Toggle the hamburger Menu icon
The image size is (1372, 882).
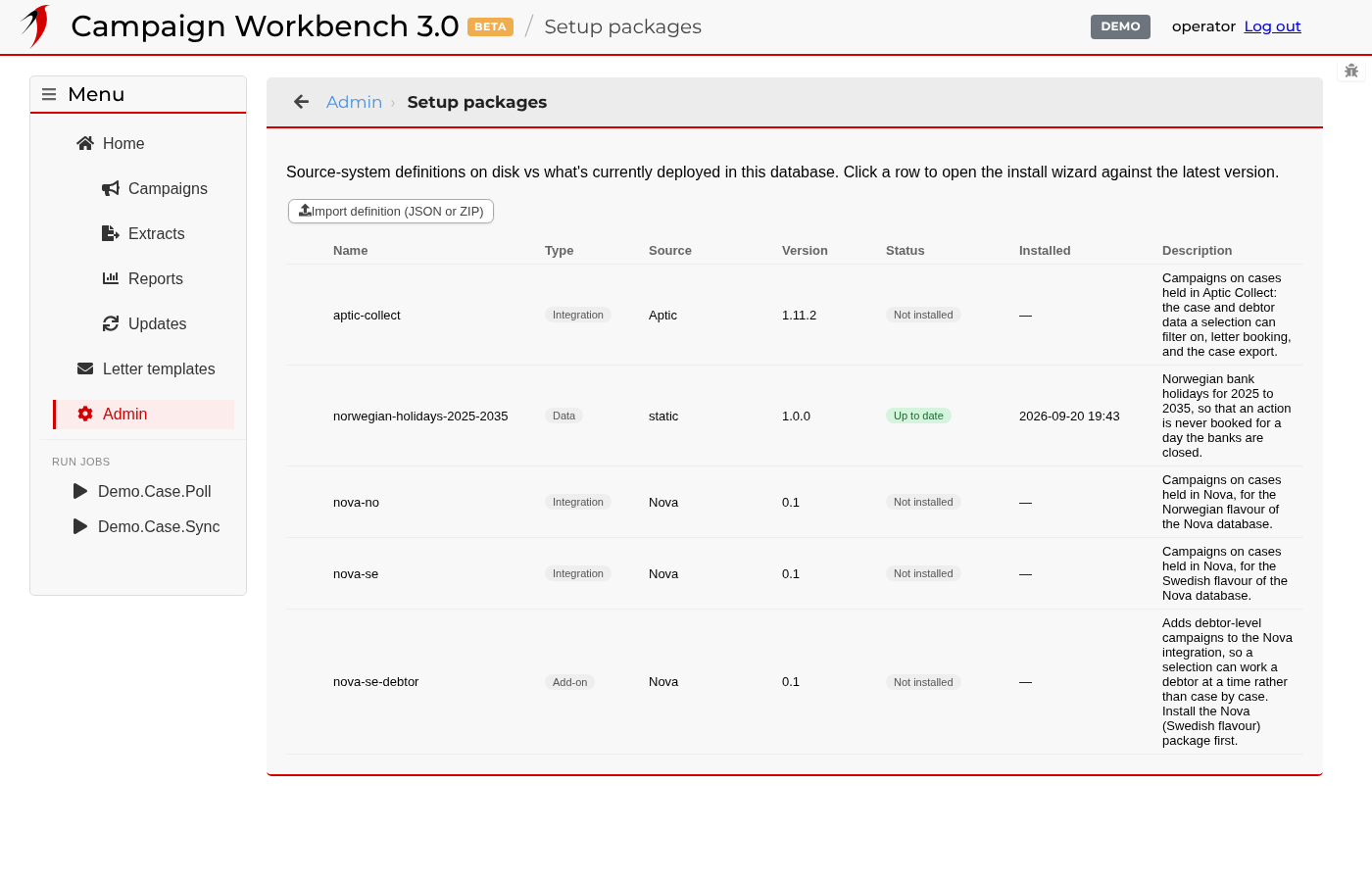49,94
